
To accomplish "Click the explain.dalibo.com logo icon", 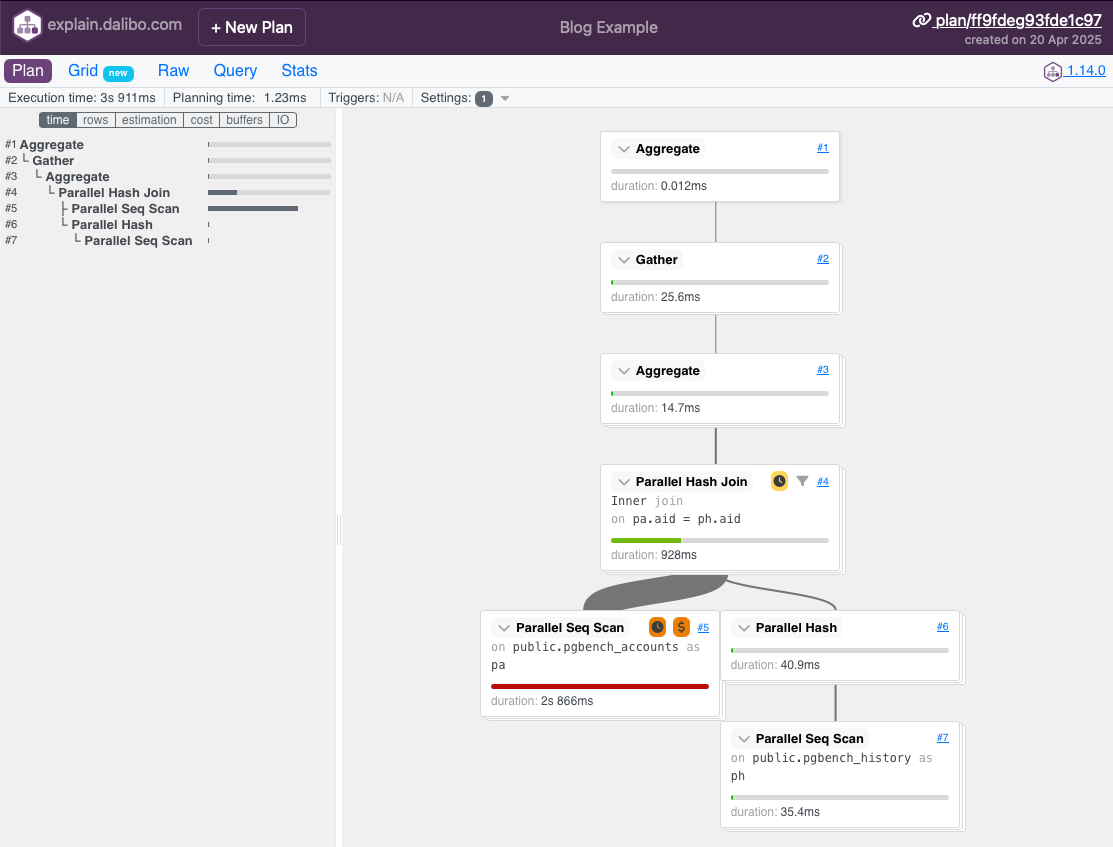I will pos(27,26).
